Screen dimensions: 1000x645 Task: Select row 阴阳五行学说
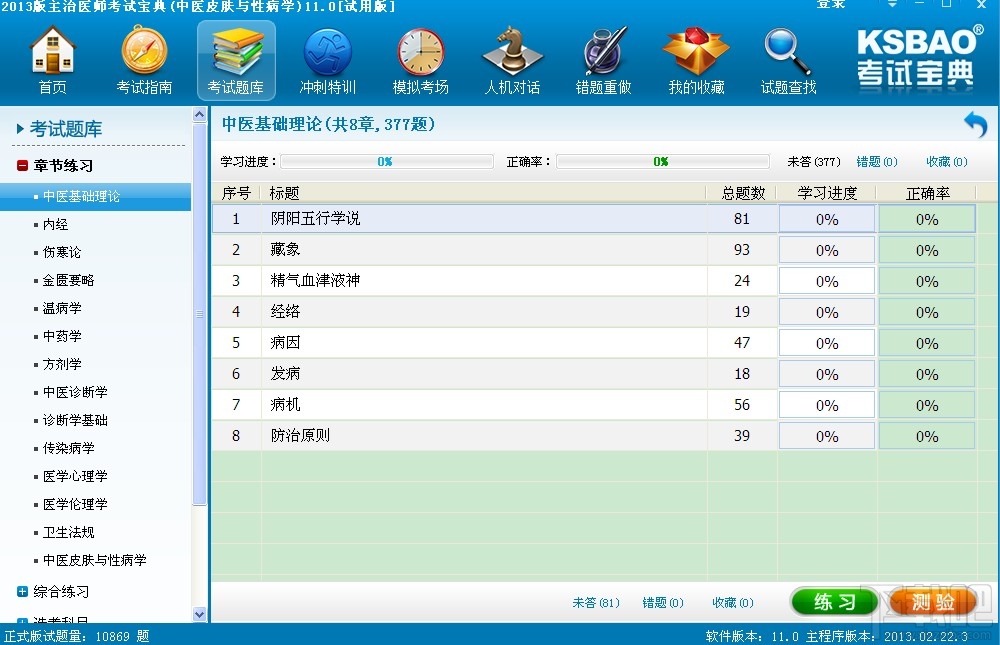[594, 219]
